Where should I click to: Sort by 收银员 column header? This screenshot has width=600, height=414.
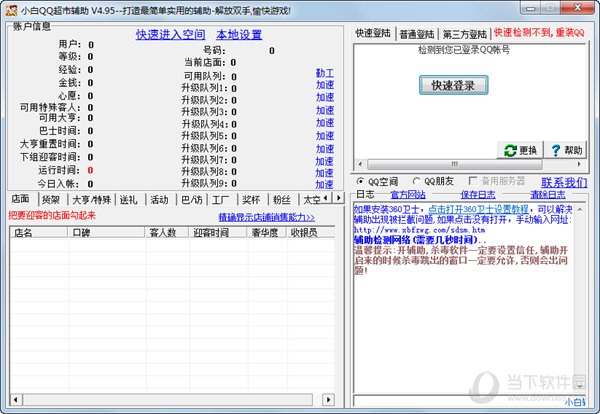310,232
